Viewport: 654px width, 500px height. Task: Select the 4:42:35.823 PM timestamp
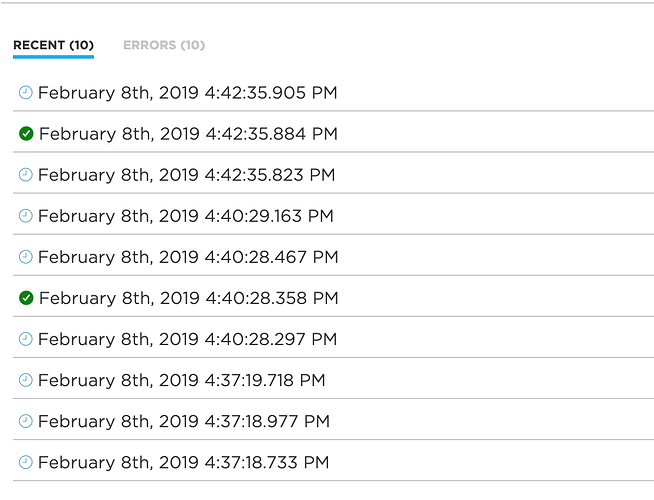tap(187, 175)
